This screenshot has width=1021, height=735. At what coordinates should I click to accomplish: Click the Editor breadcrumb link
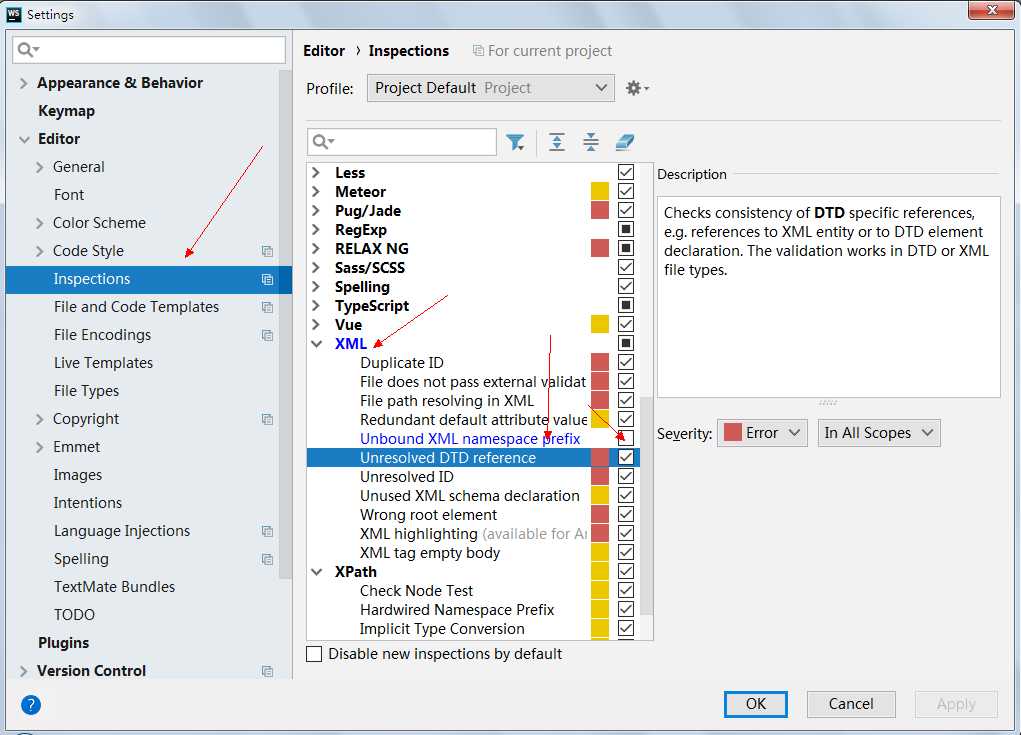point(324,51)
